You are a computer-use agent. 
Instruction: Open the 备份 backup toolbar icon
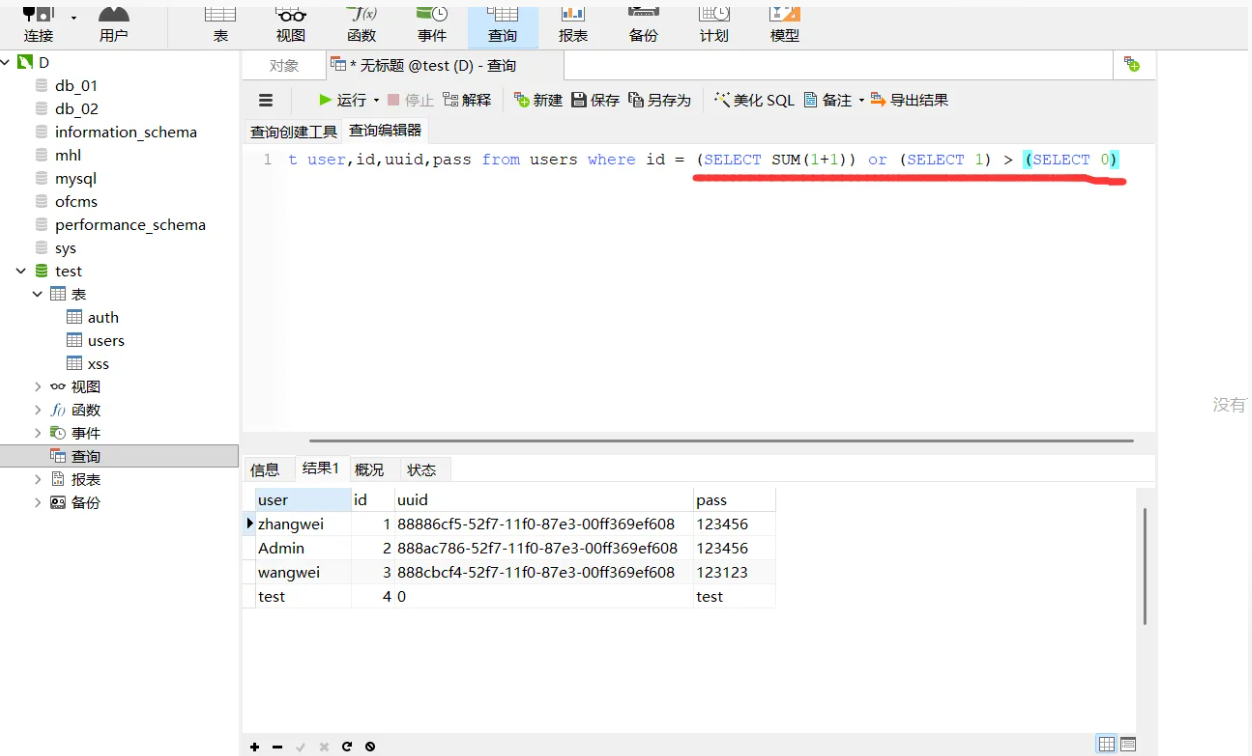point(643,24)
